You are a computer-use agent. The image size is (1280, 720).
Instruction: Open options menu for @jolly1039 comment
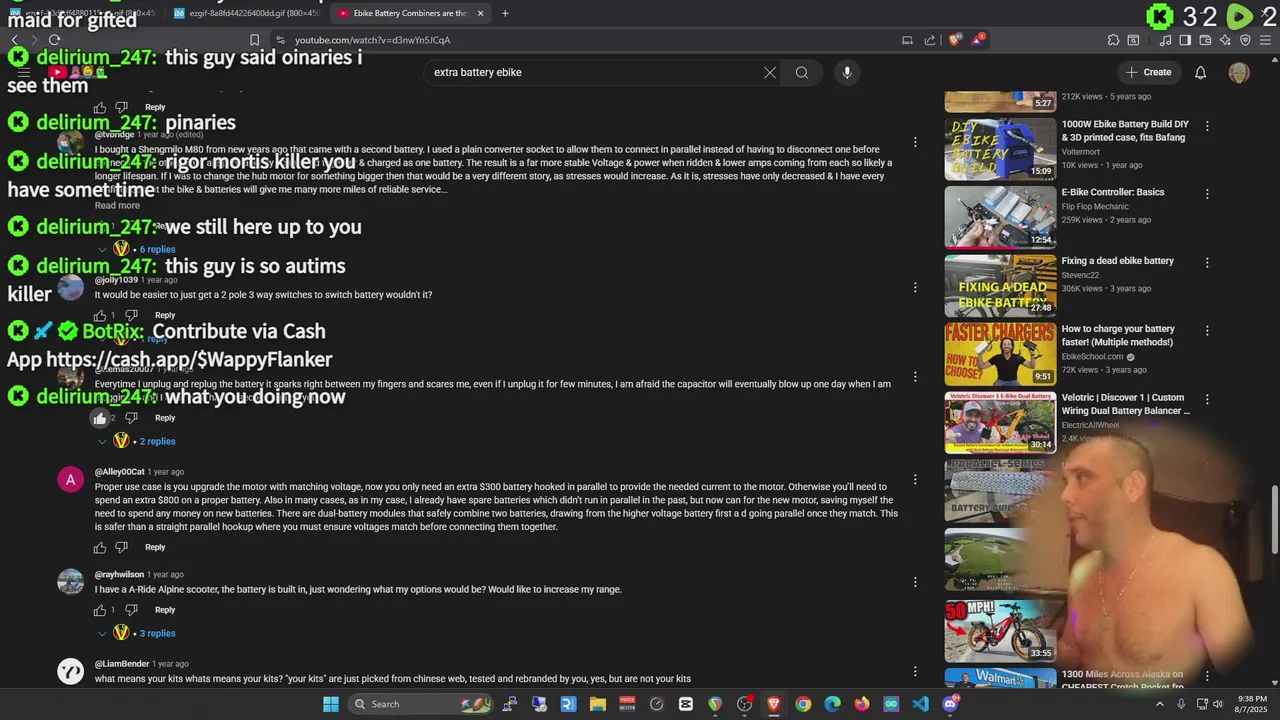pyautogui.click(x=914, y=287)
